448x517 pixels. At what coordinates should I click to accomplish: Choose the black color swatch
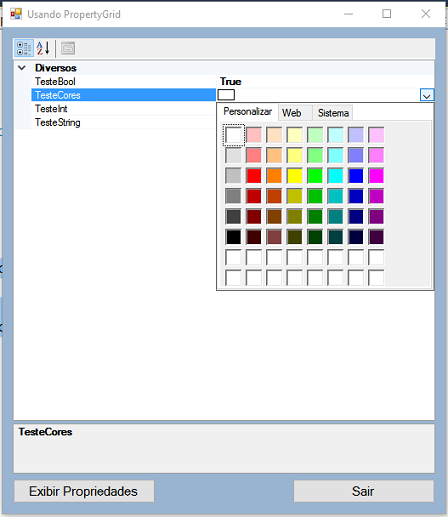pos(233,237)
